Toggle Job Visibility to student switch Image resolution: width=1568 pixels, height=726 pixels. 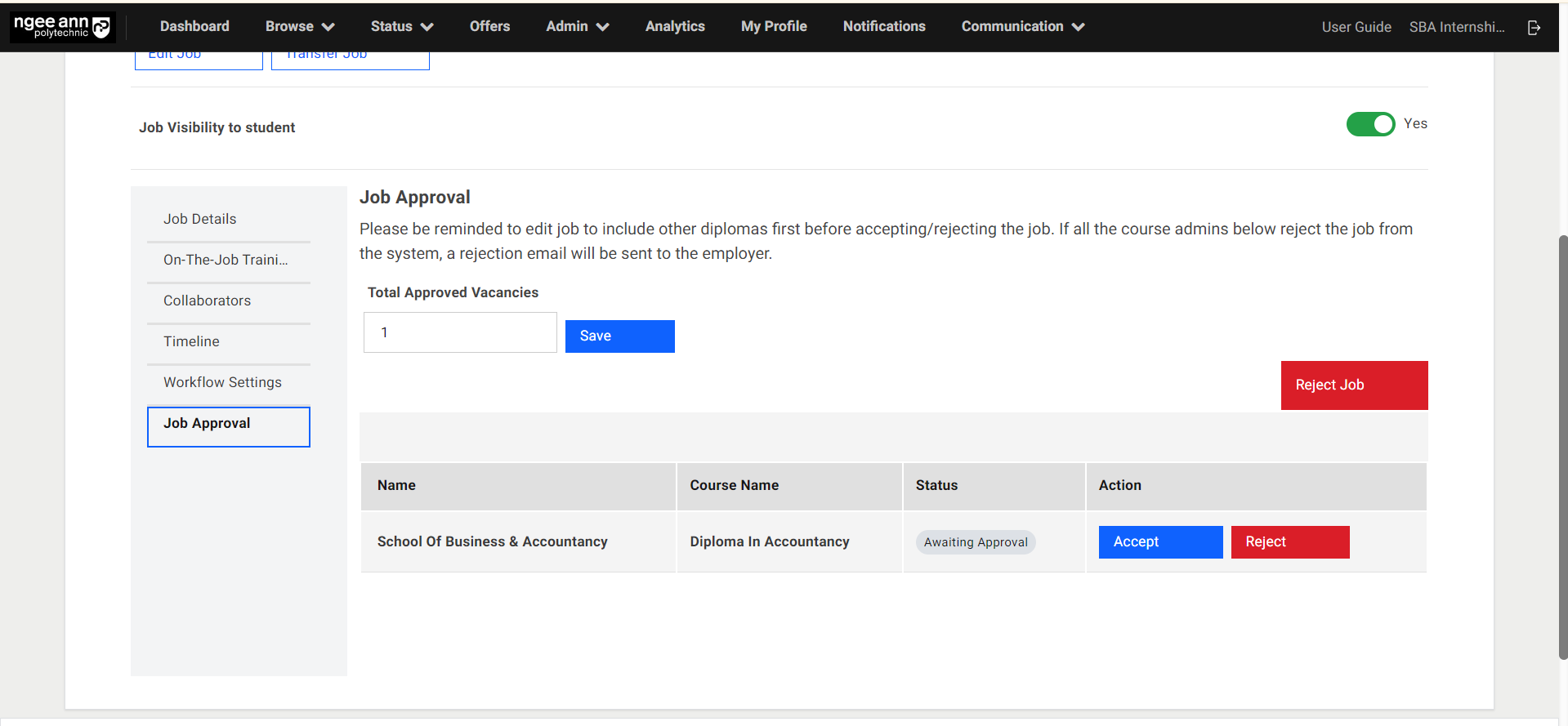1370,124
